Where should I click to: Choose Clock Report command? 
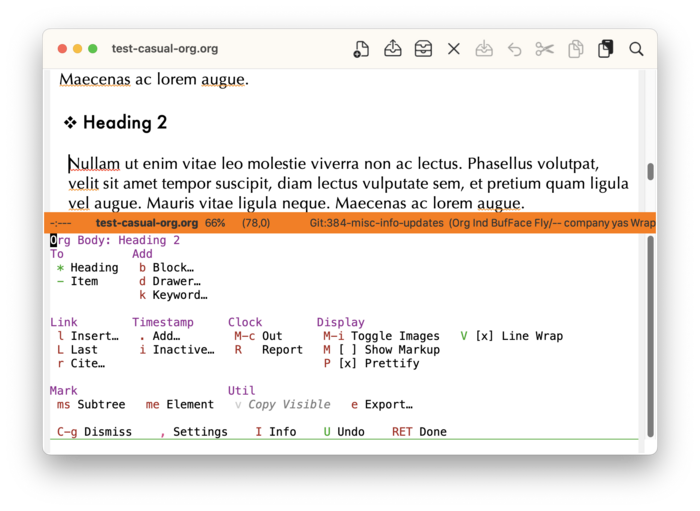[x=268, y=350]
